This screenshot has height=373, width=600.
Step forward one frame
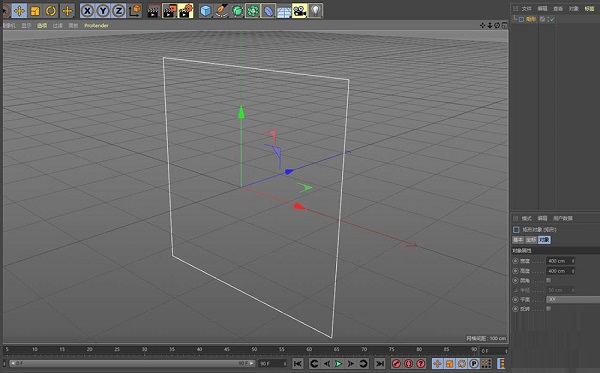[x=351, y=363]
